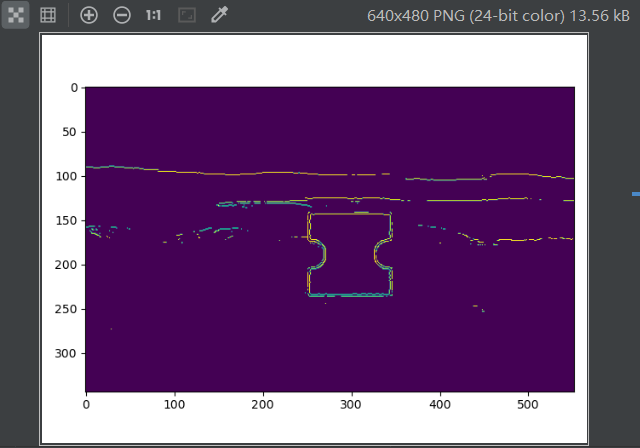Click the Fit Zoom to Window icon
This screenshot has width=640, height=448.
pyautogui.click(x=186, y=15)
